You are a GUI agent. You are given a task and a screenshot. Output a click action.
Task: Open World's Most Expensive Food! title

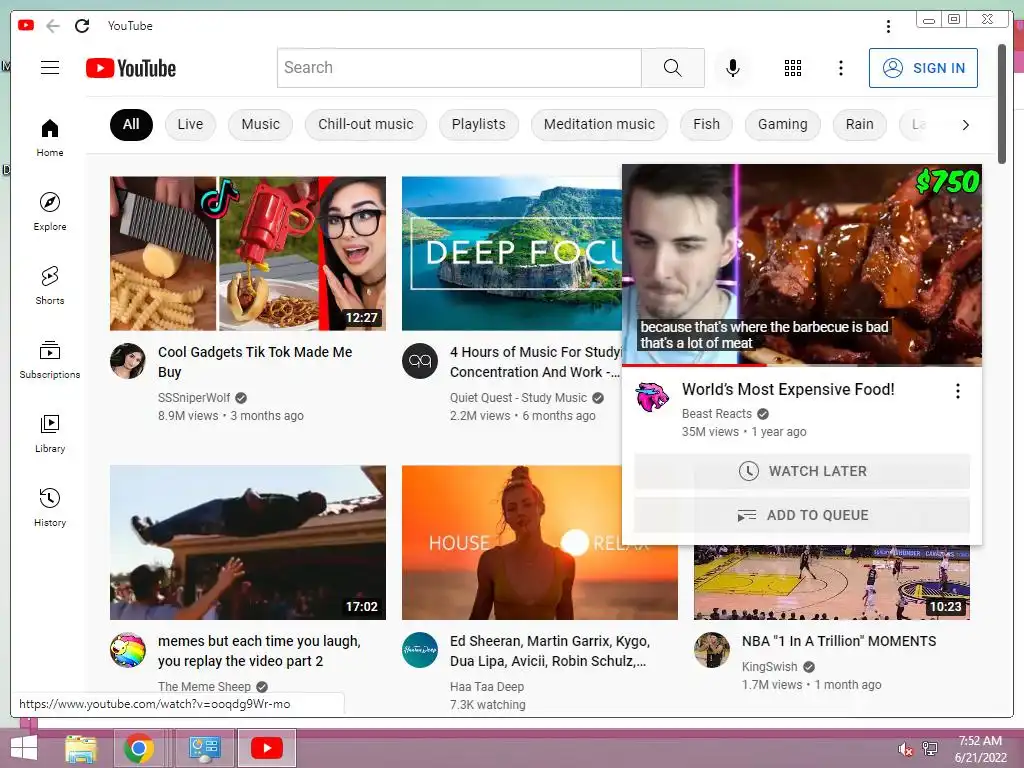pos(788,389)
